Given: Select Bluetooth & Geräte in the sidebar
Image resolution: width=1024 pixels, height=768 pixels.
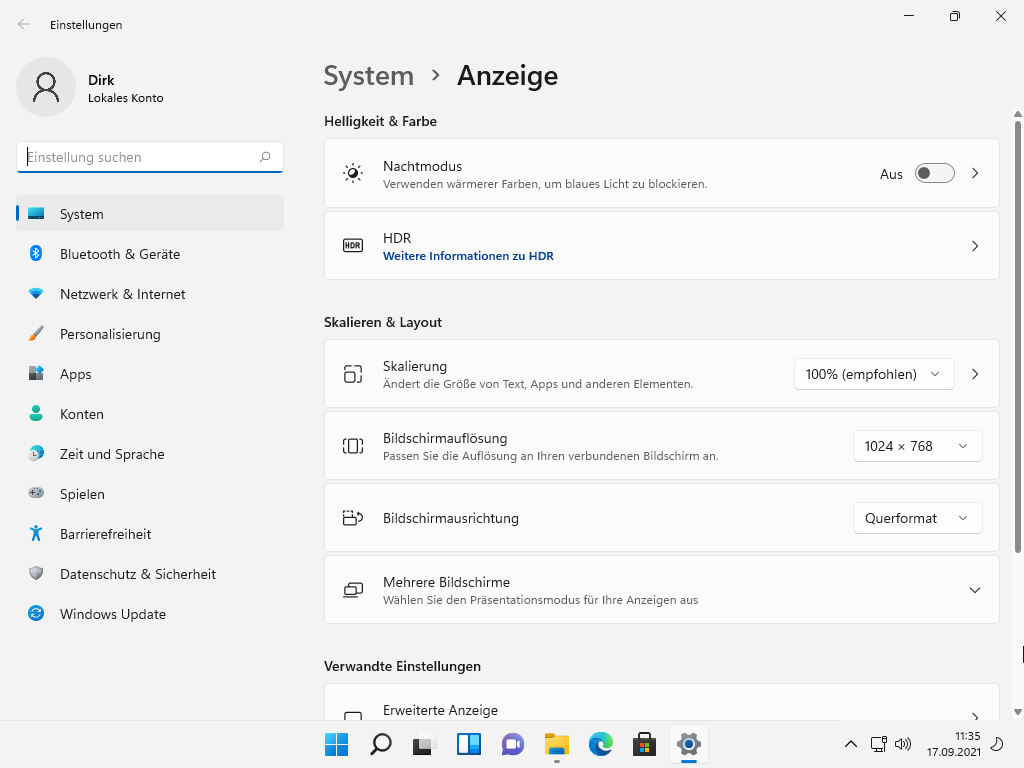Looking at the screenshot, I should pos(120,254).
